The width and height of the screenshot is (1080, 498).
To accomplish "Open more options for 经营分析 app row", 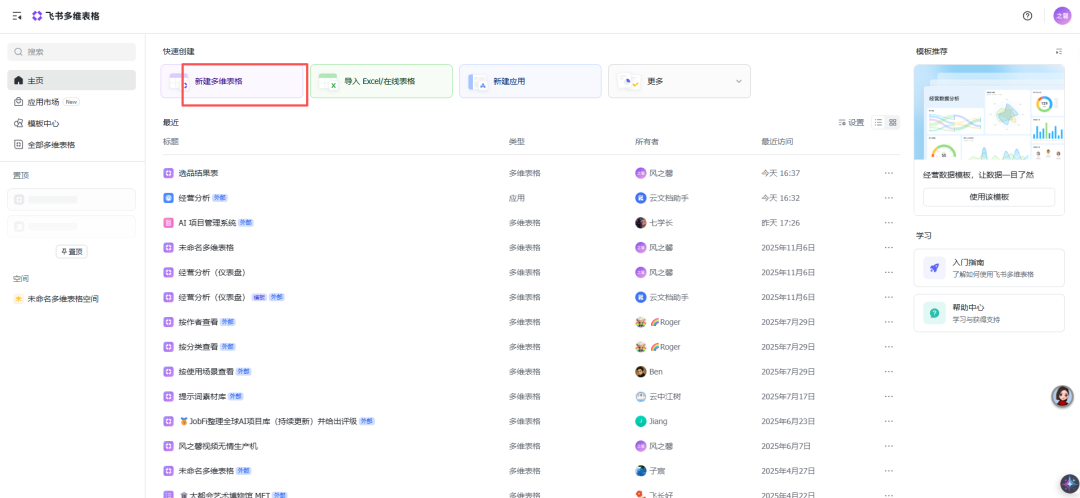I will point(889,198).
